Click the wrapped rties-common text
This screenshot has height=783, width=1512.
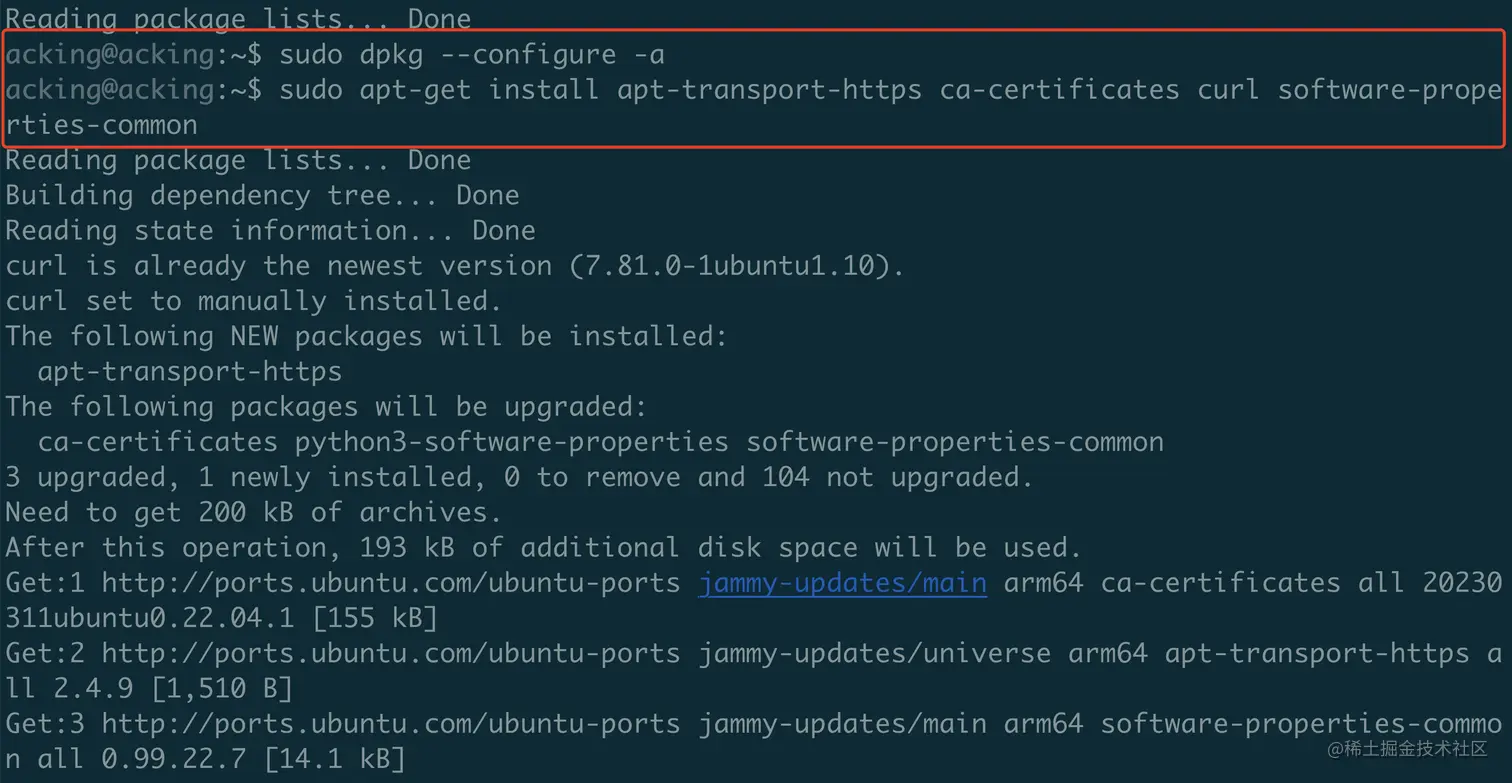[x=101, y=125]
